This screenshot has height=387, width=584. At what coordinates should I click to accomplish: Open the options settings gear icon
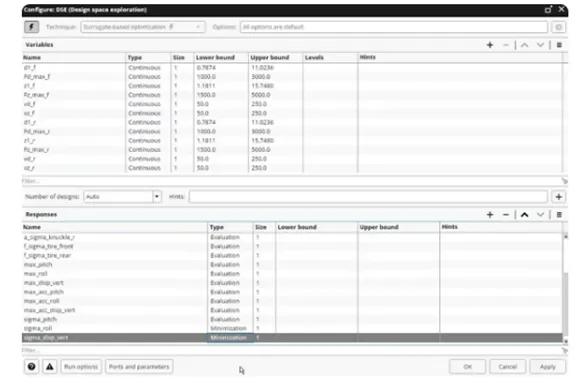[558, 27]
